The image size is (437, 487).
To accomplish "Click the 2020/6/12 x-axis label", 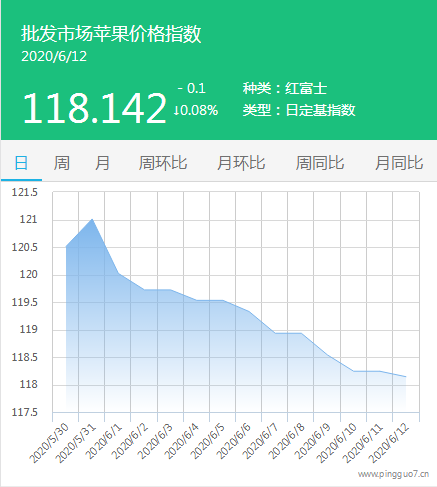I will point(390,443).
